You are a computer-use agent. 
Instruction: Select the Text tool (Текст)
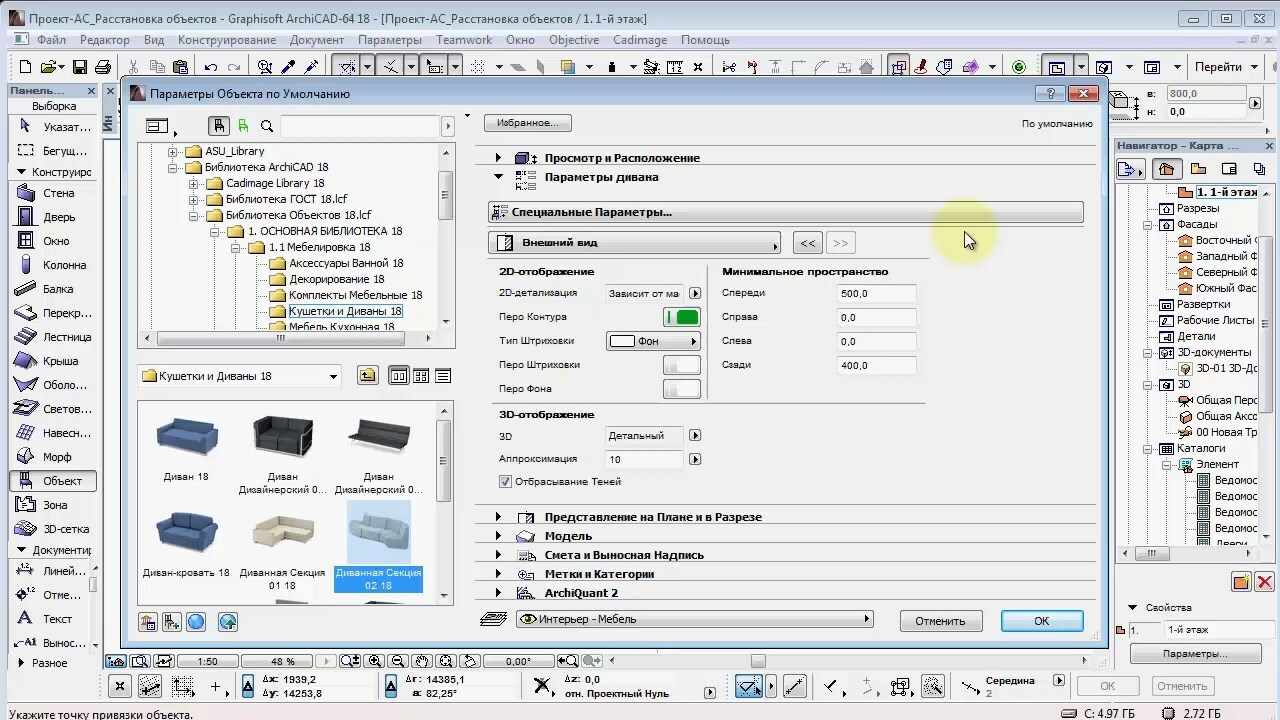pos(53,619)
